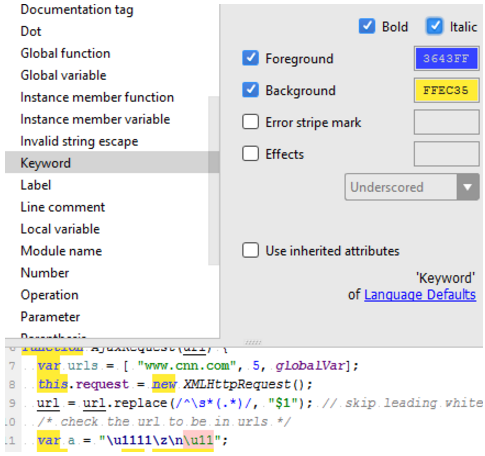
Task: Open the background color swatch FFEC35
Action: click(x=446, y=90)
